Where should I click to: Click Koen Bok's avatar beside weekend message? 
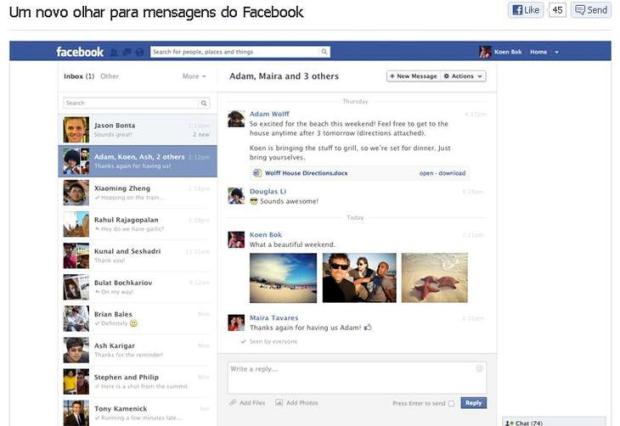pos(236,239)
